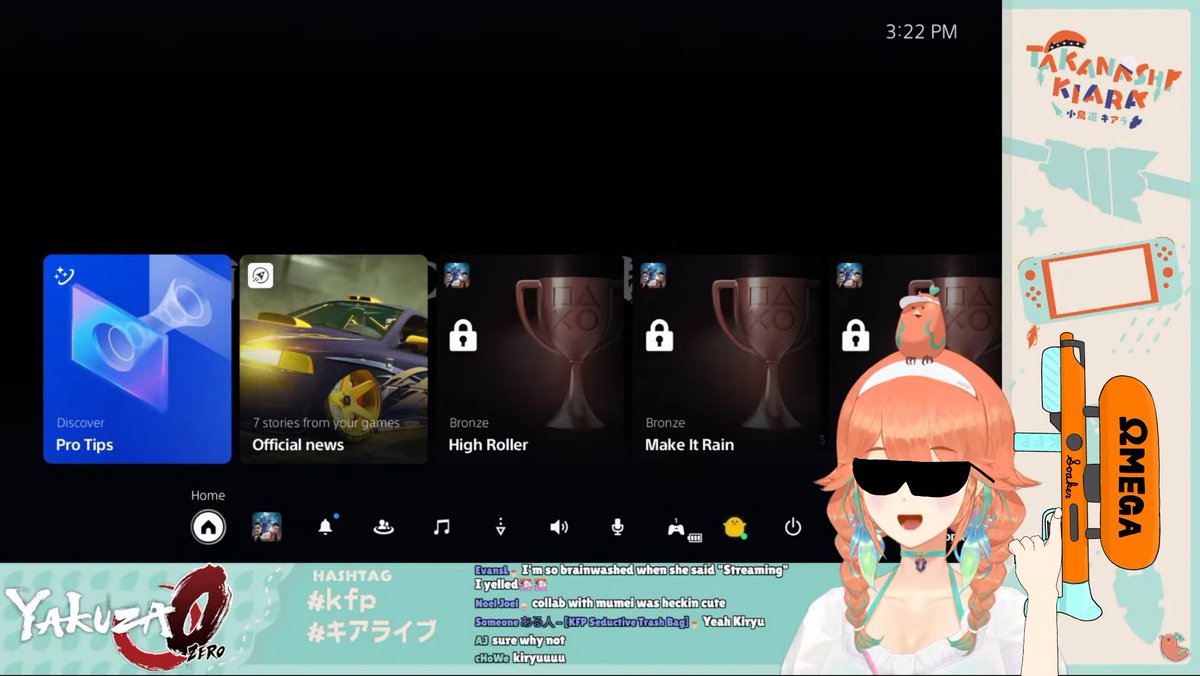
Task: Click the lock icon on High Roller
Action: [x=462, y=335]
